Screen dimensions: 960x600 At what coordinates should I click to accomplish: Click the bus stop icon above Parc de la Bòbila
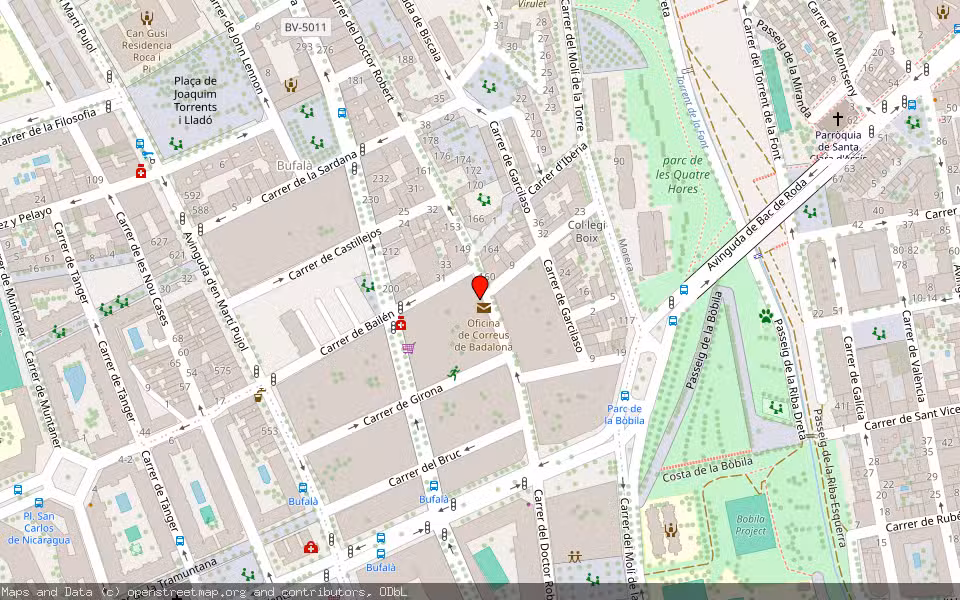click(624, 396)
